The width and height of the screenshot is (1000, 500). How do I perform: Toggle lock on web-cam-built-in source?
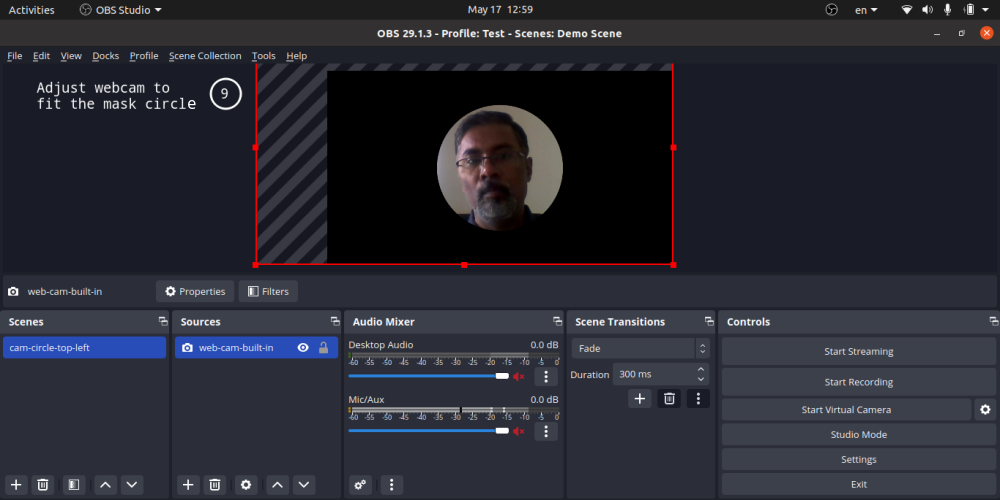pos(323,348)
